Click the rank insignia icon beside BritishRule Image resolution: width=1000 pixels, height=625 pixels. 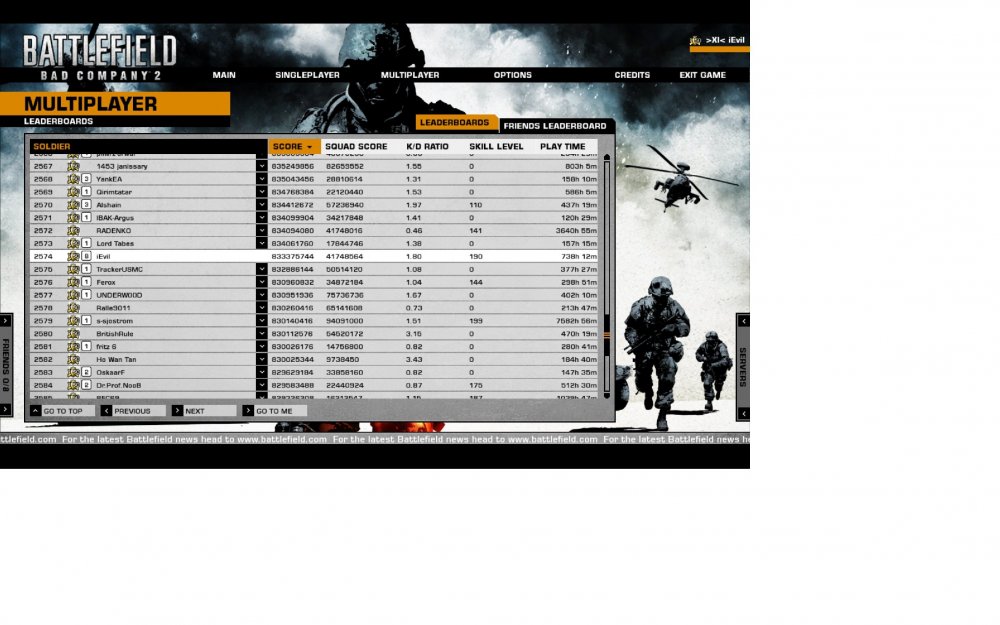(73, 334)
